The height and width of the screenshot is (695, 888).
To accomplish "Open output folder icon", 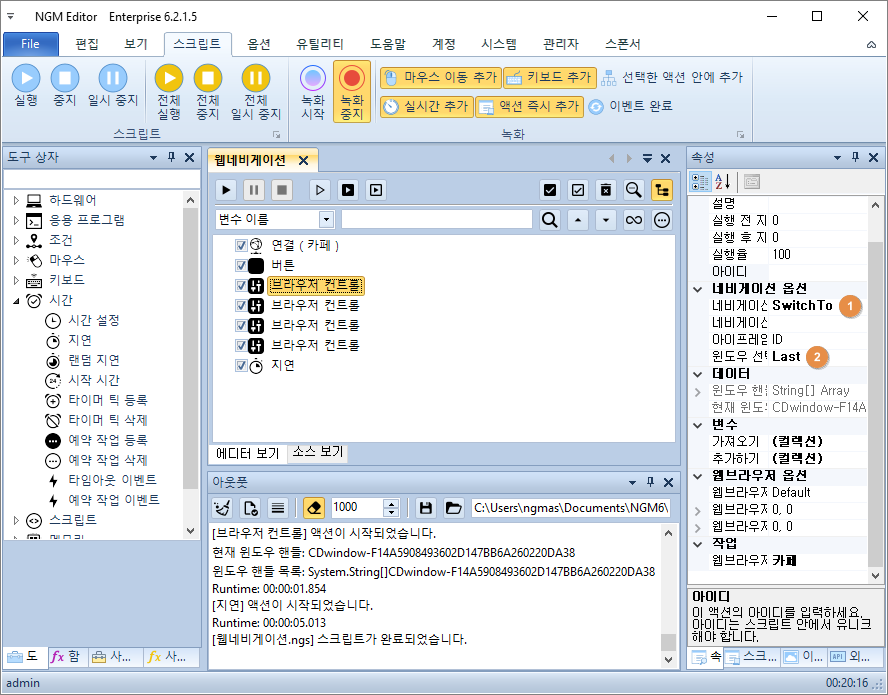I will (x=454, y=508).
